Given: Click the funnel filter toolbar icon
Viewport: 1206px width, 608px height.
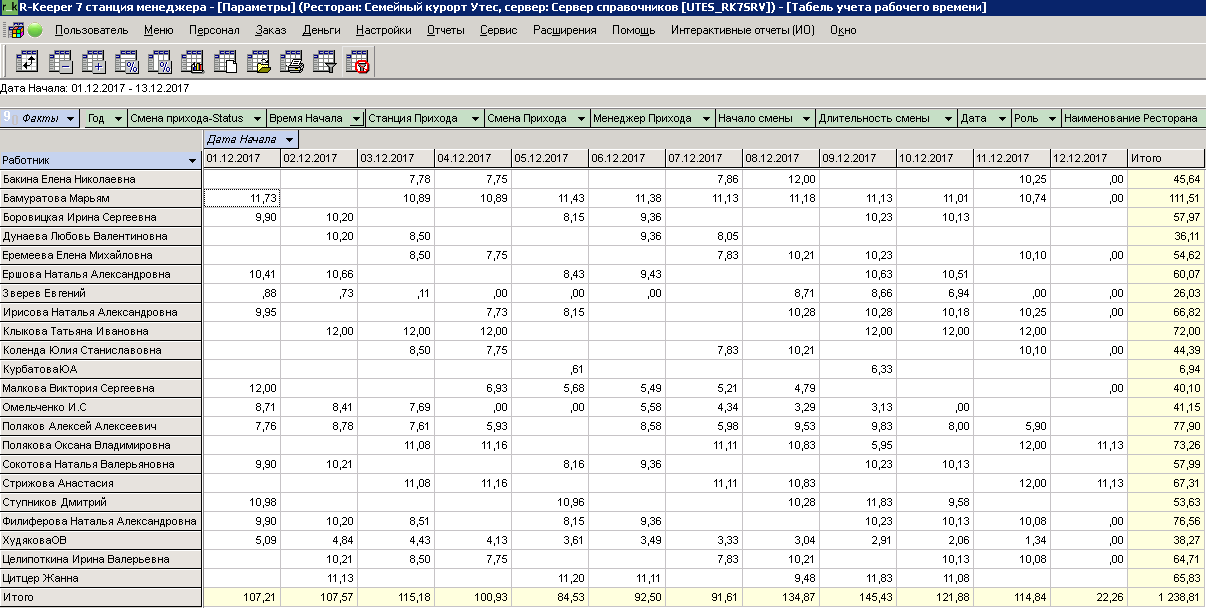Looking at the screenshot, I should (325, 63).
